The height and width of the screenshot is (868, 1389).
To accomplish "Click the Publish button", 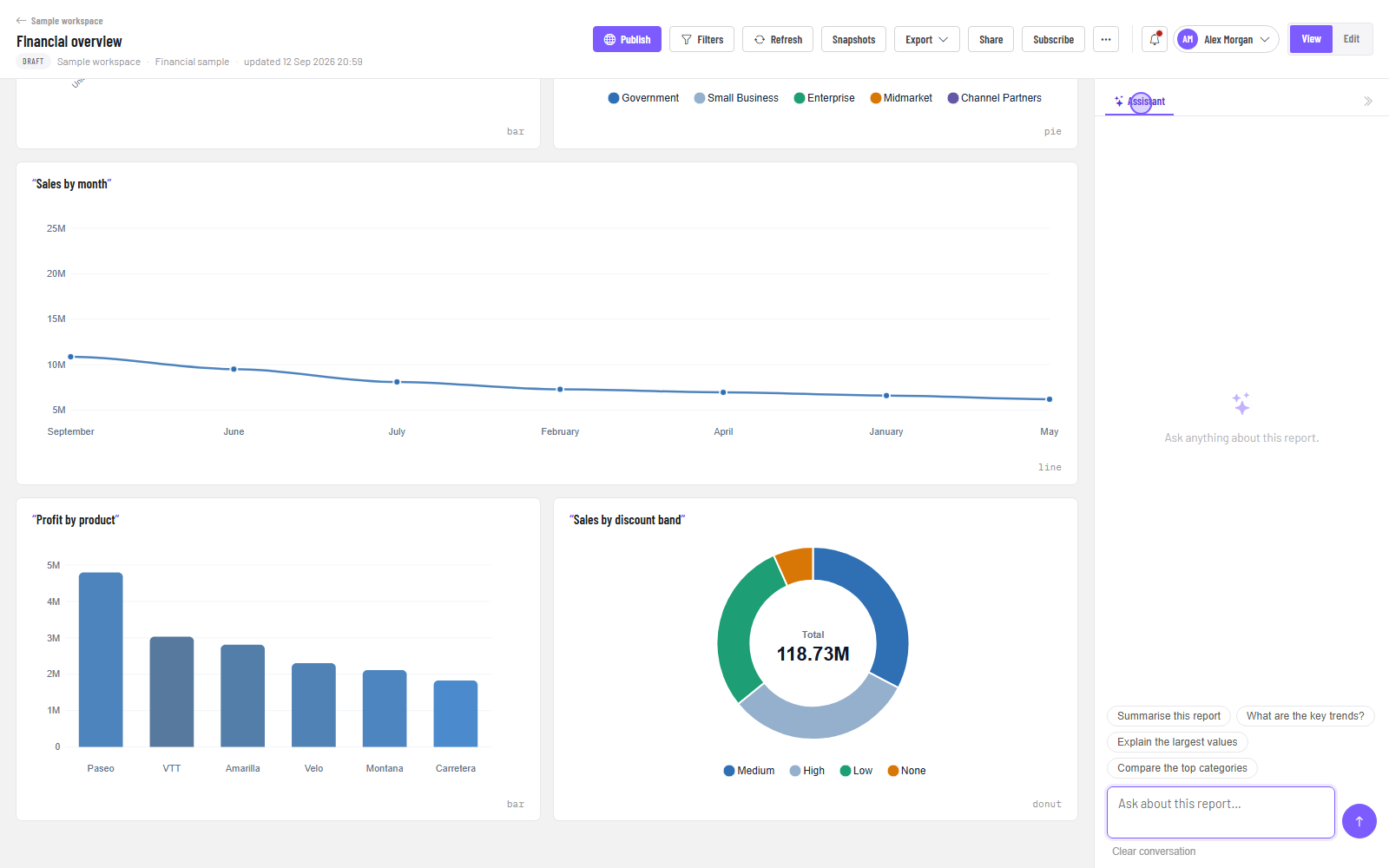I will point(627,39).
